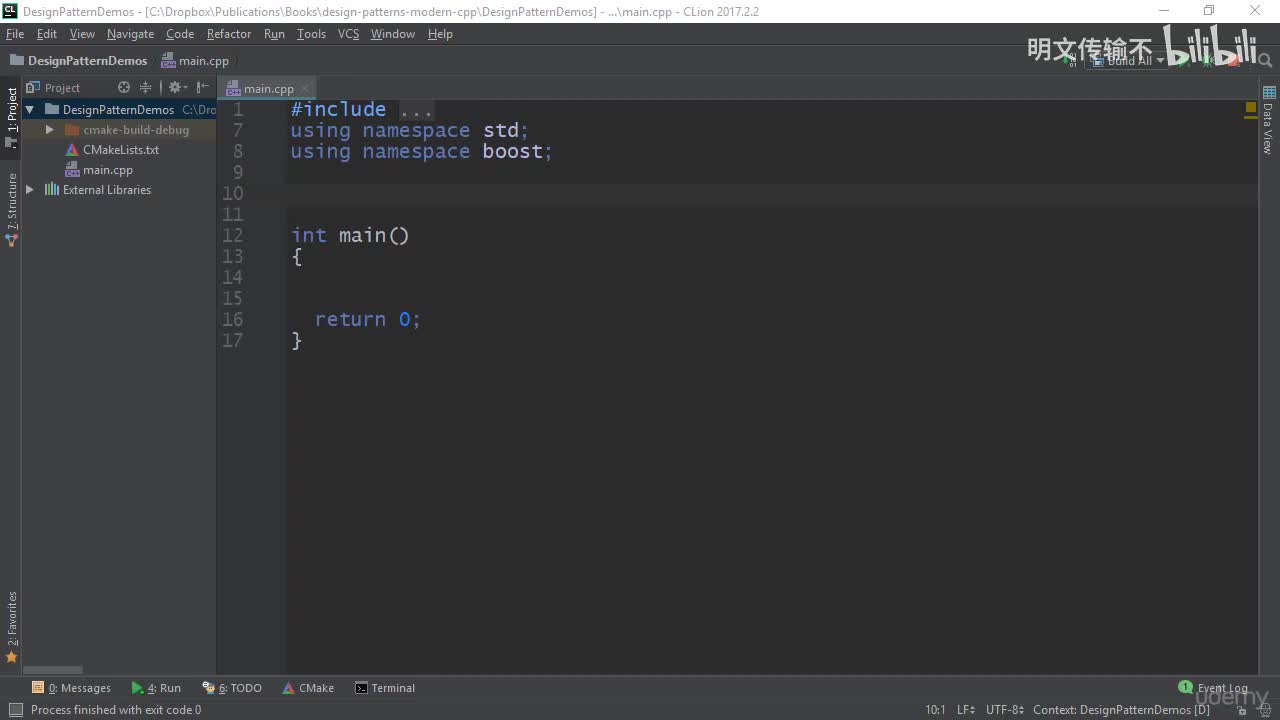1280x720 pixels.
Task: Open the Refactor menu
Action: (x=229, y=34)
